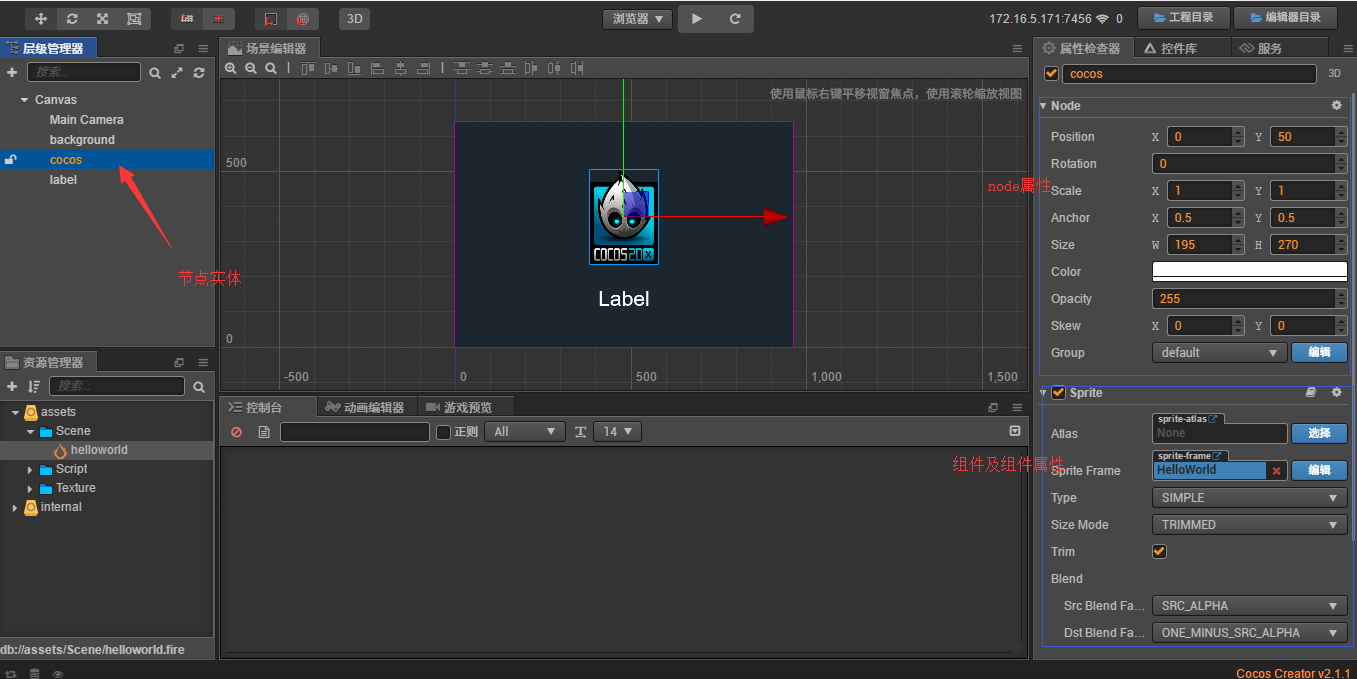1357x679 pixels.
Task: Align nodes to vertical center
Action: [x=331, y=68]
